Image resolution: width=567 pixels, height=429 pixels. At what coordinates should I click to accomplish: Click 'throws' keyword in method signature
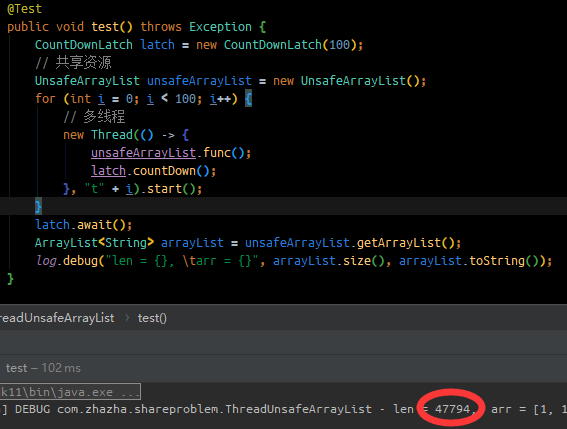point(161,27)
